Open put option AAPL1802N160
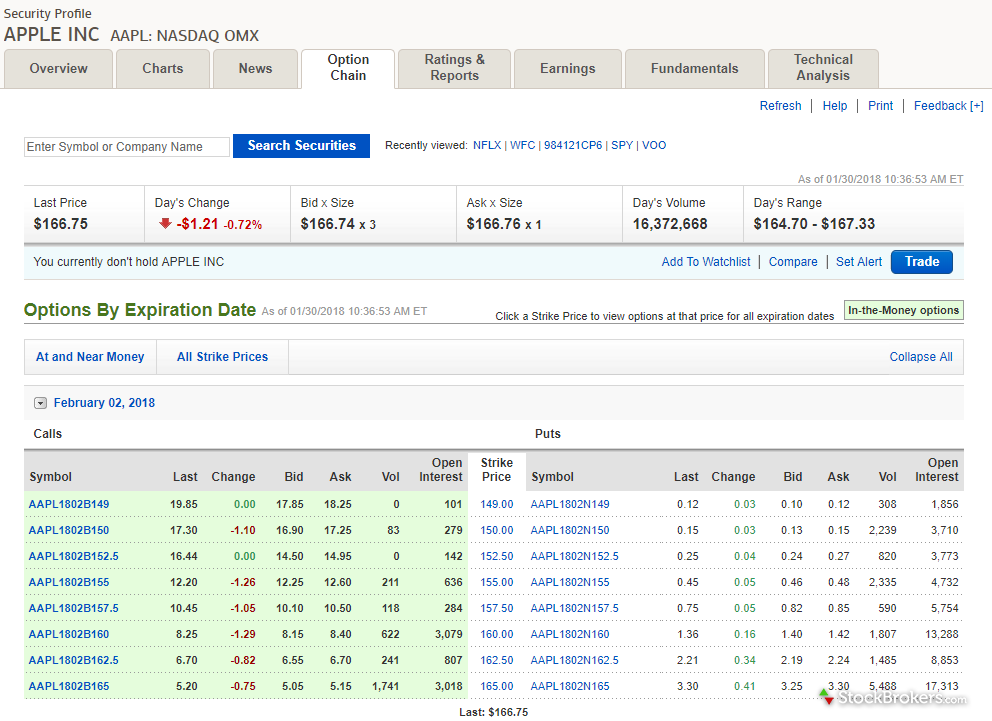This screenshot has height=721, width=992. [x=569, y=634]
